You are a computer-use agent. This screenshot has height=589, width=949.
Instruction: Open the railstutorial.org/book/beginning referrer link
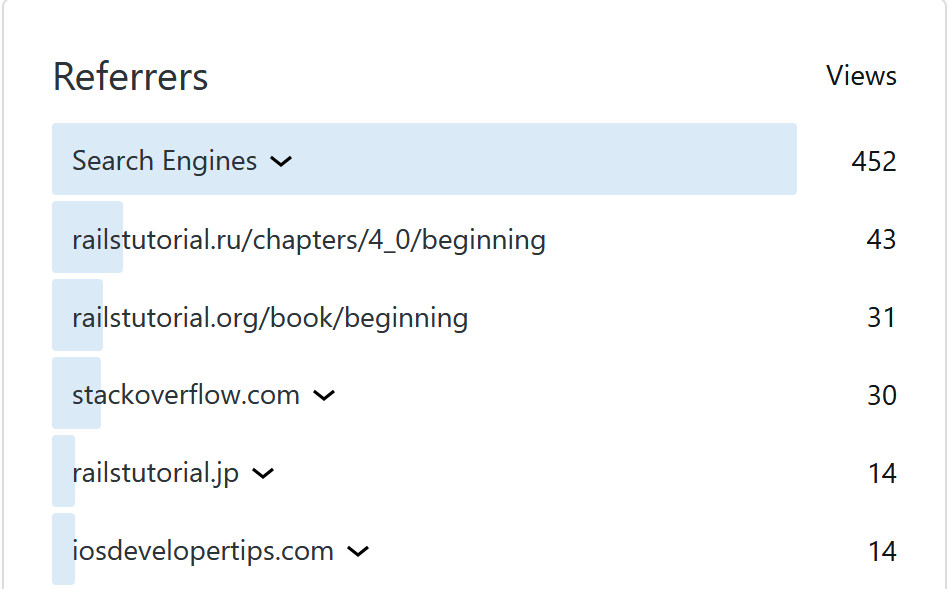pos(269,317)
